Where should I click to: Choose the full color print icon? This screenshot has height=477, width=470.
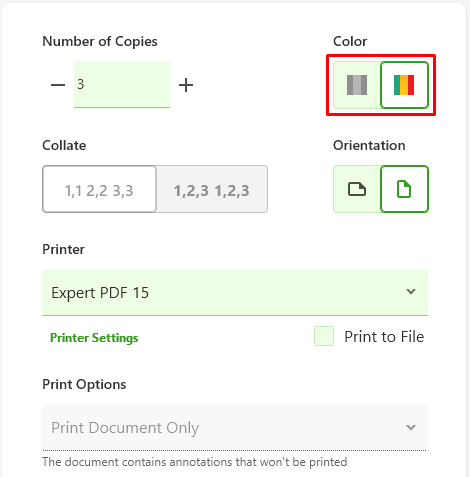point(404,85)
